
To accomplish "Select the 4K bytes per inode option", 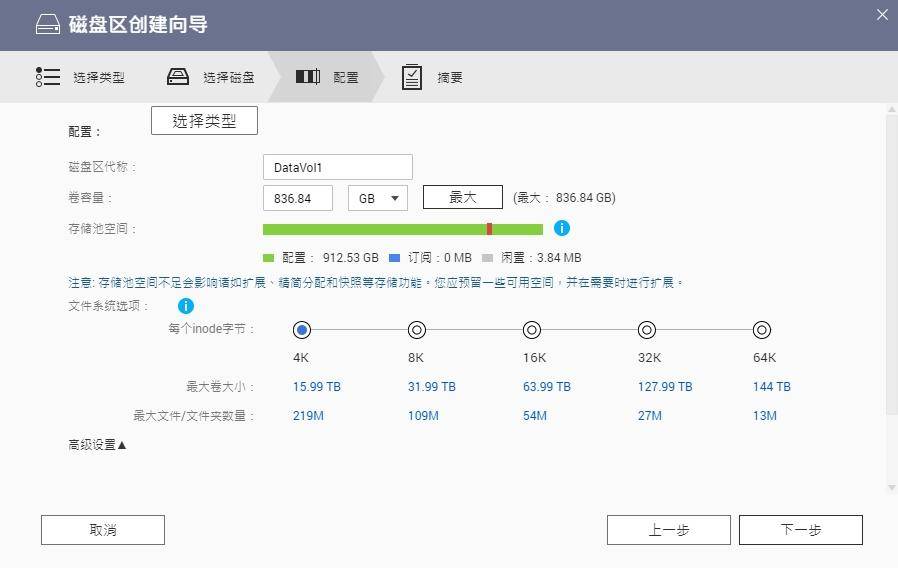I will [x=302, y=330].
